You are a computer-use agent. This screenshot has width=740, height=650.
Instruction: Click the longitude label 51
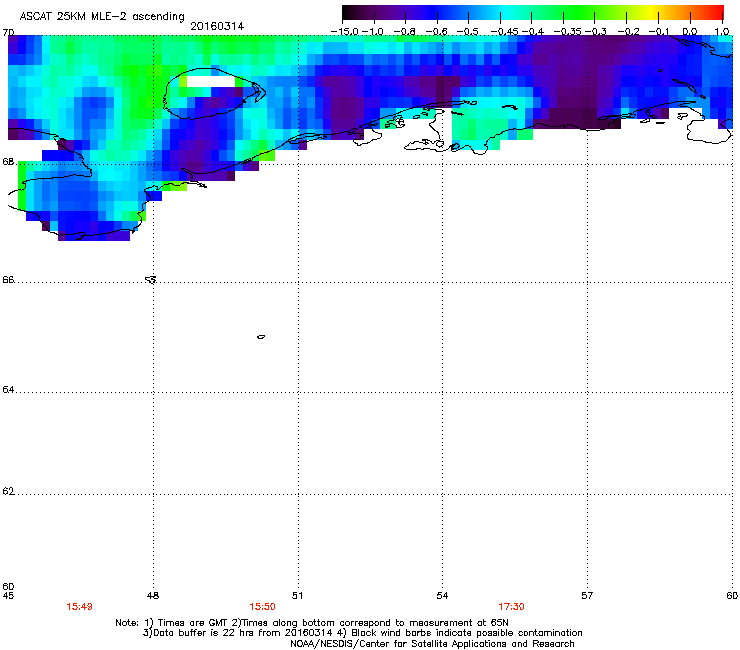pyautogui.click(x=297, y=596)
